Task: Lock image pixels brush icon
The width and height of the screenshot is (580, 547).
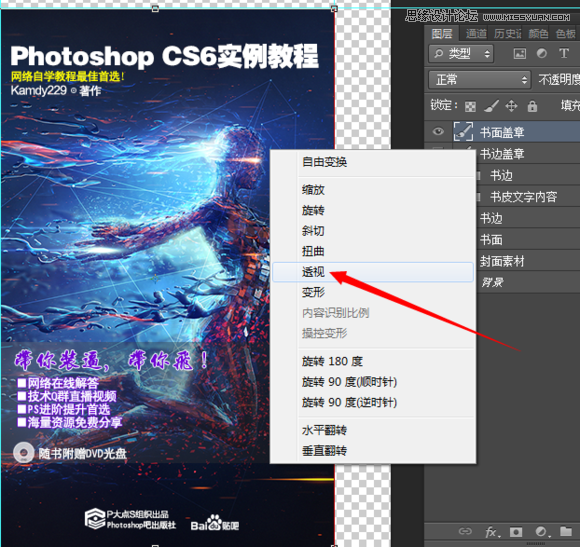Action: 491,106
